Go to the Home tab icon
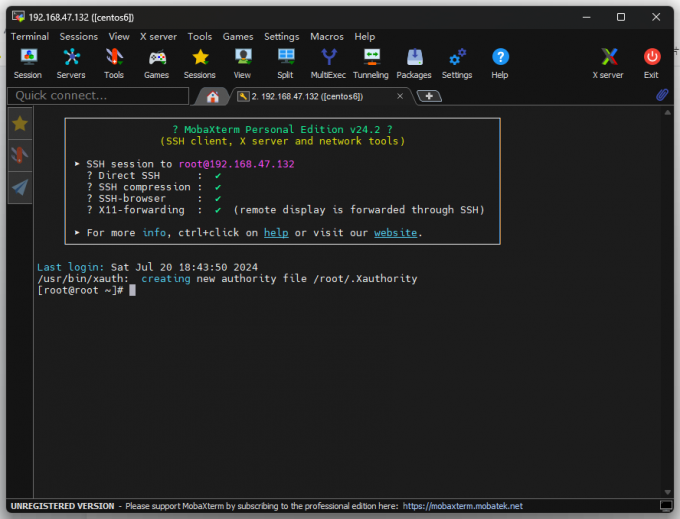This screenshot has width=680, height=519. tap(212, 96)
